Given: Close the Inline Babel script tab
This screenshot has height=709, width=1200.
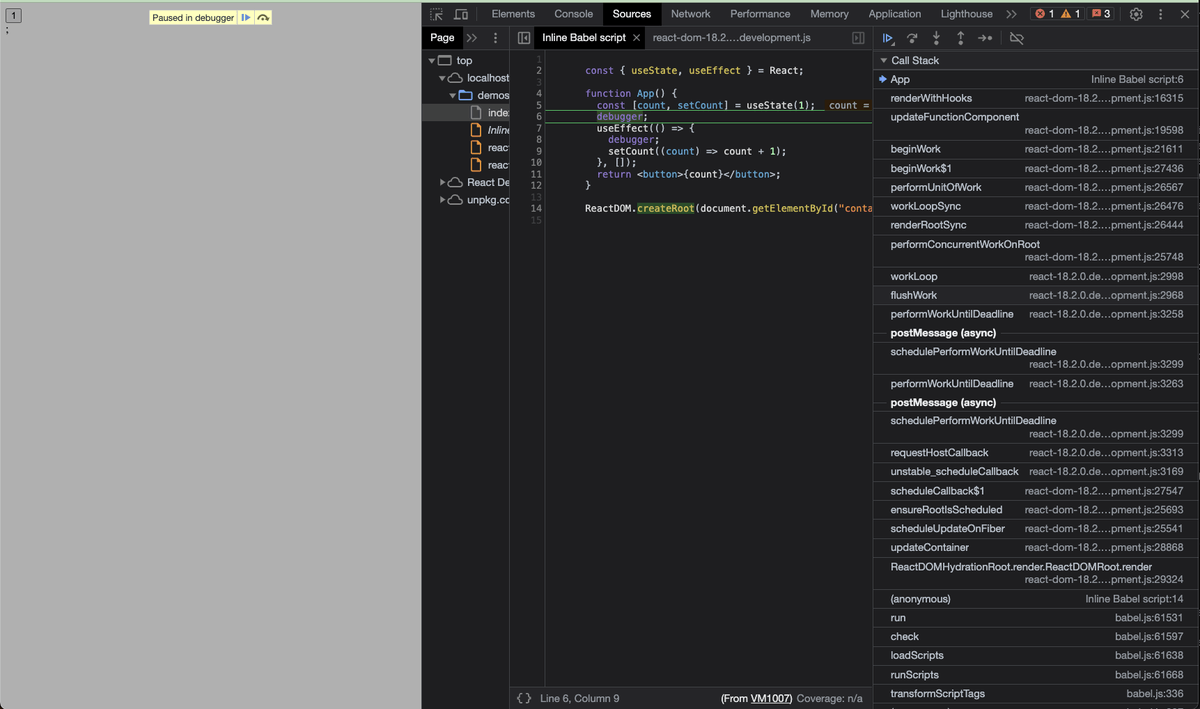Looking at the screenshot, I should pyautogui.click(x=637, y=38).
